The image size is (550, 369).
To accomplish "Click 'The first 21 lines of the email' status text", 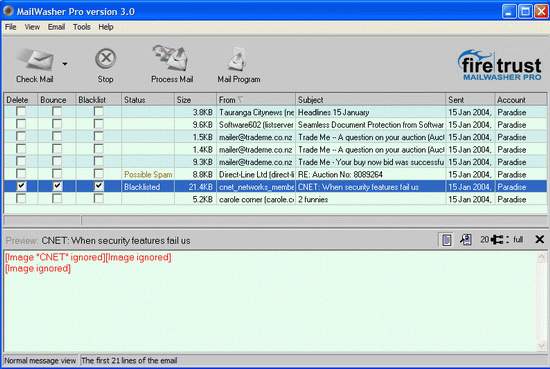I will coord(129,360).
